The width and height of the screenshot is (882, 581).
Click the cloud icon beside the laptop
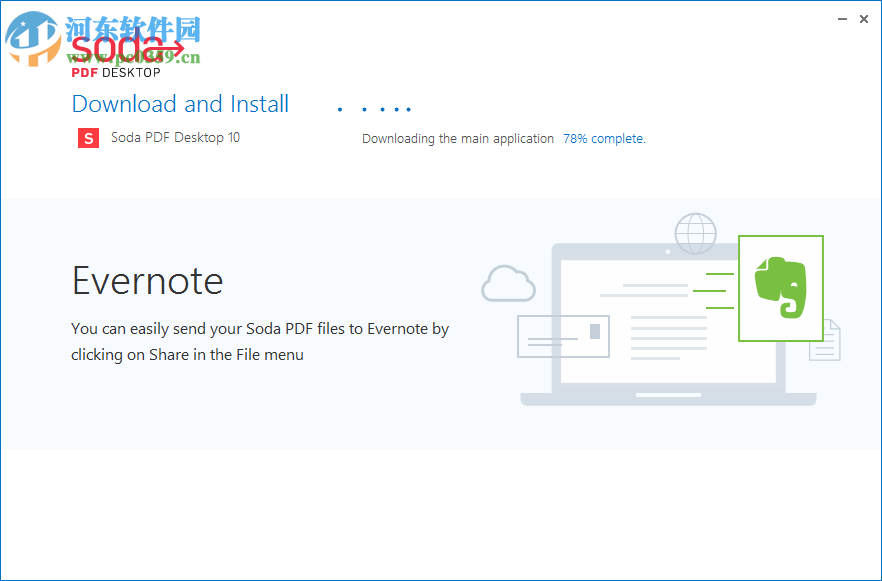(508, 283)
